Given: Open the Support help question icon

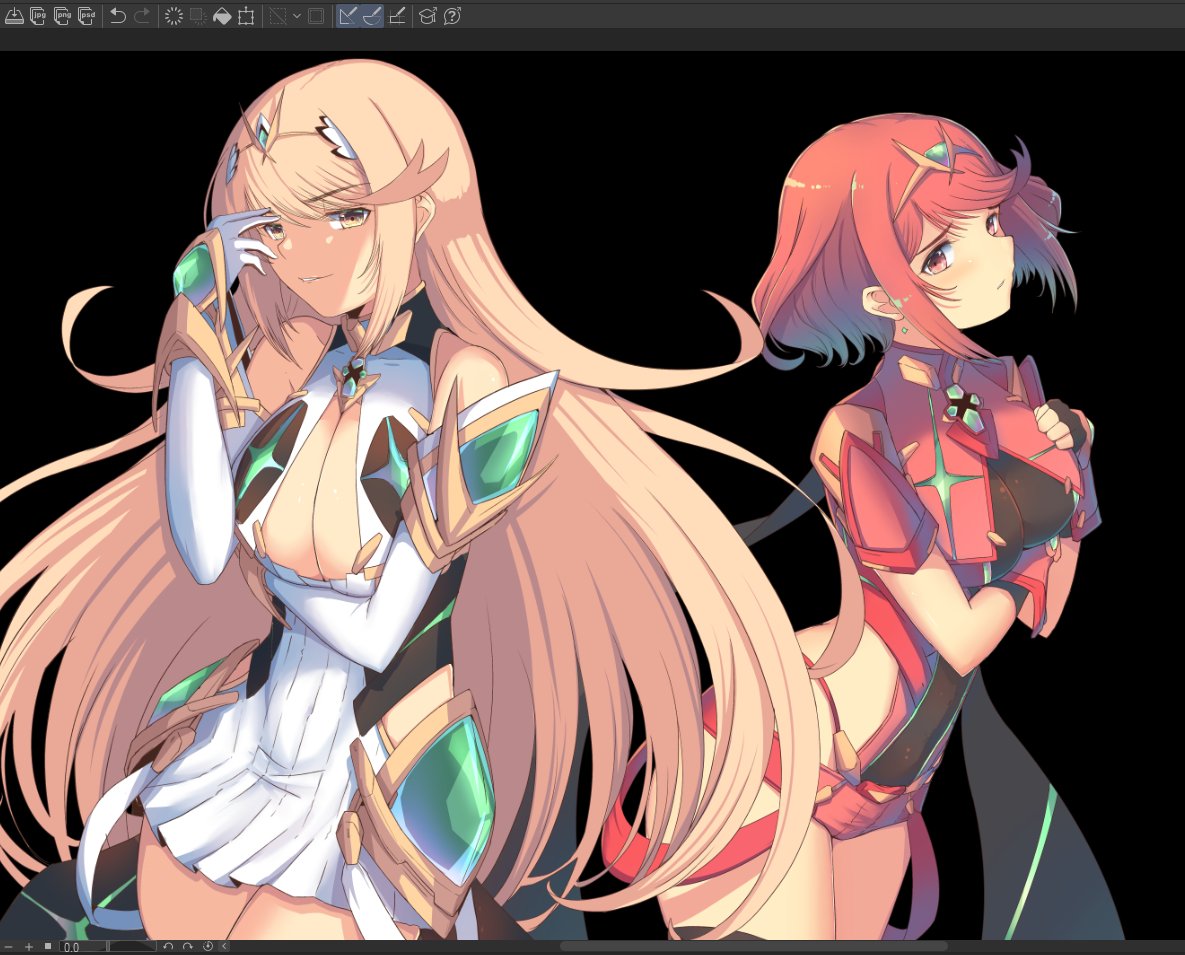Looking at the screenshot, I should [452, 16].
